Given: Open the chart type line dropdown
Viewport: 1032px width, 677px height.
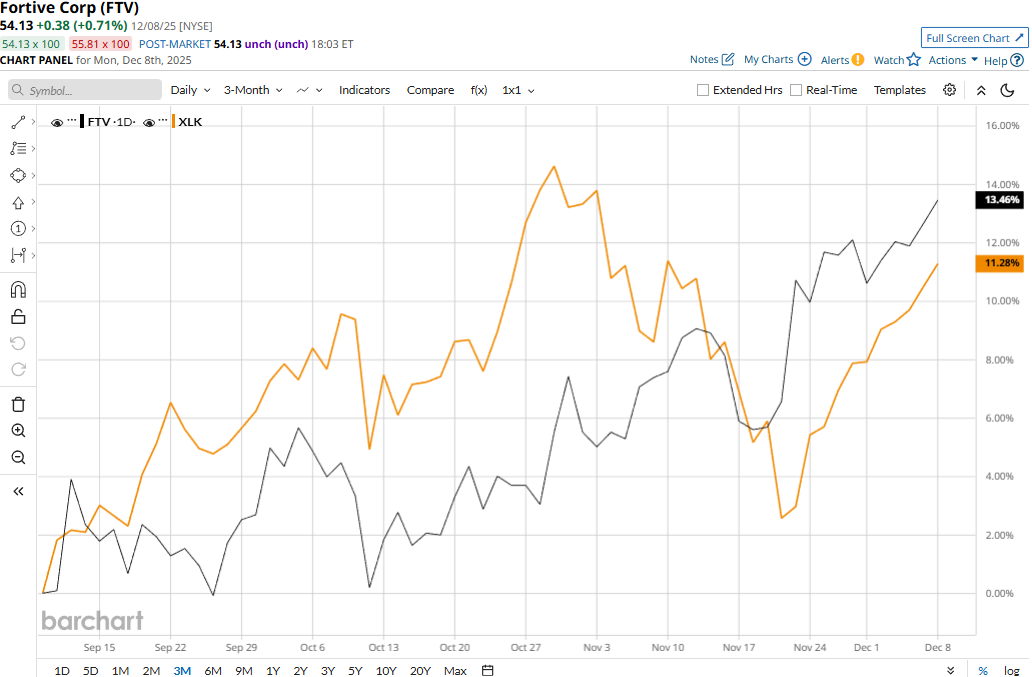Looking at the screenshot, I should (x=309, y=90).
